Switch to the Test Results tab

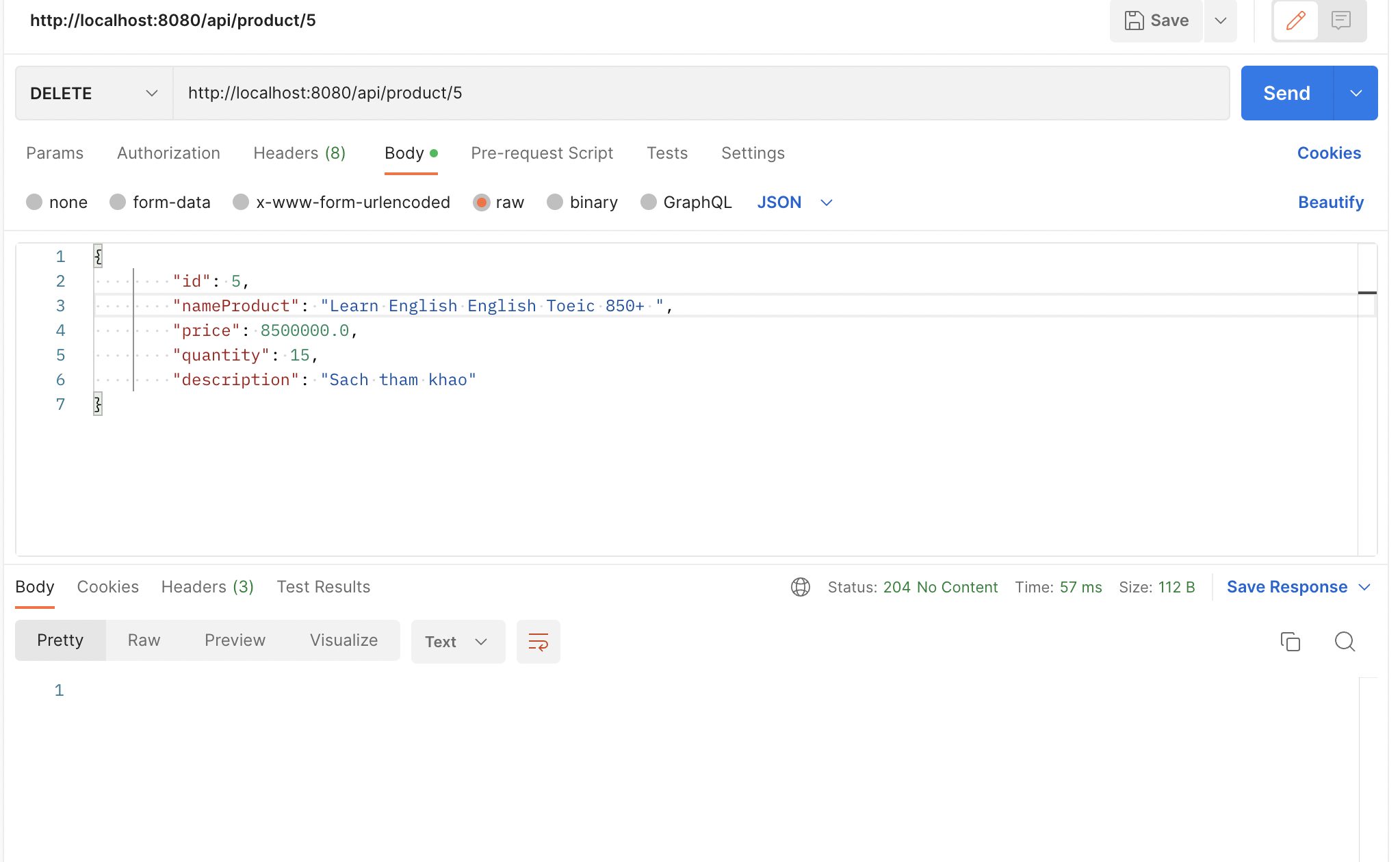pos(323,587)
